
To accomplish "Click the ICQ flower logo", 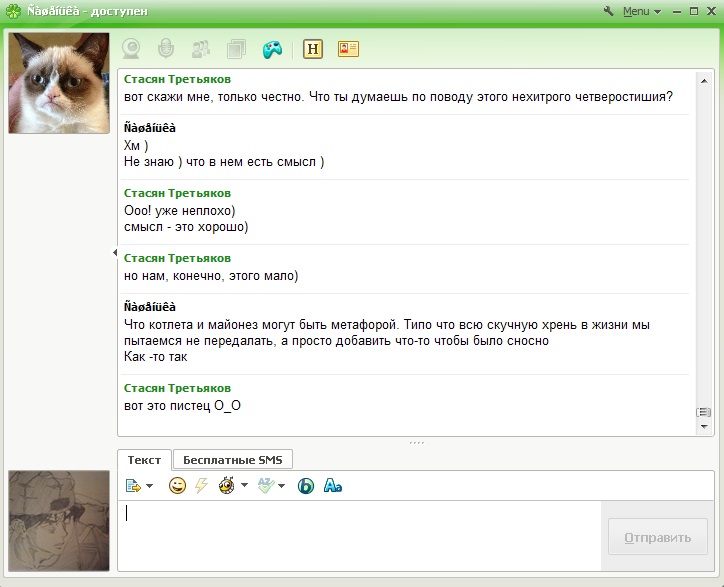I will 13,11.
